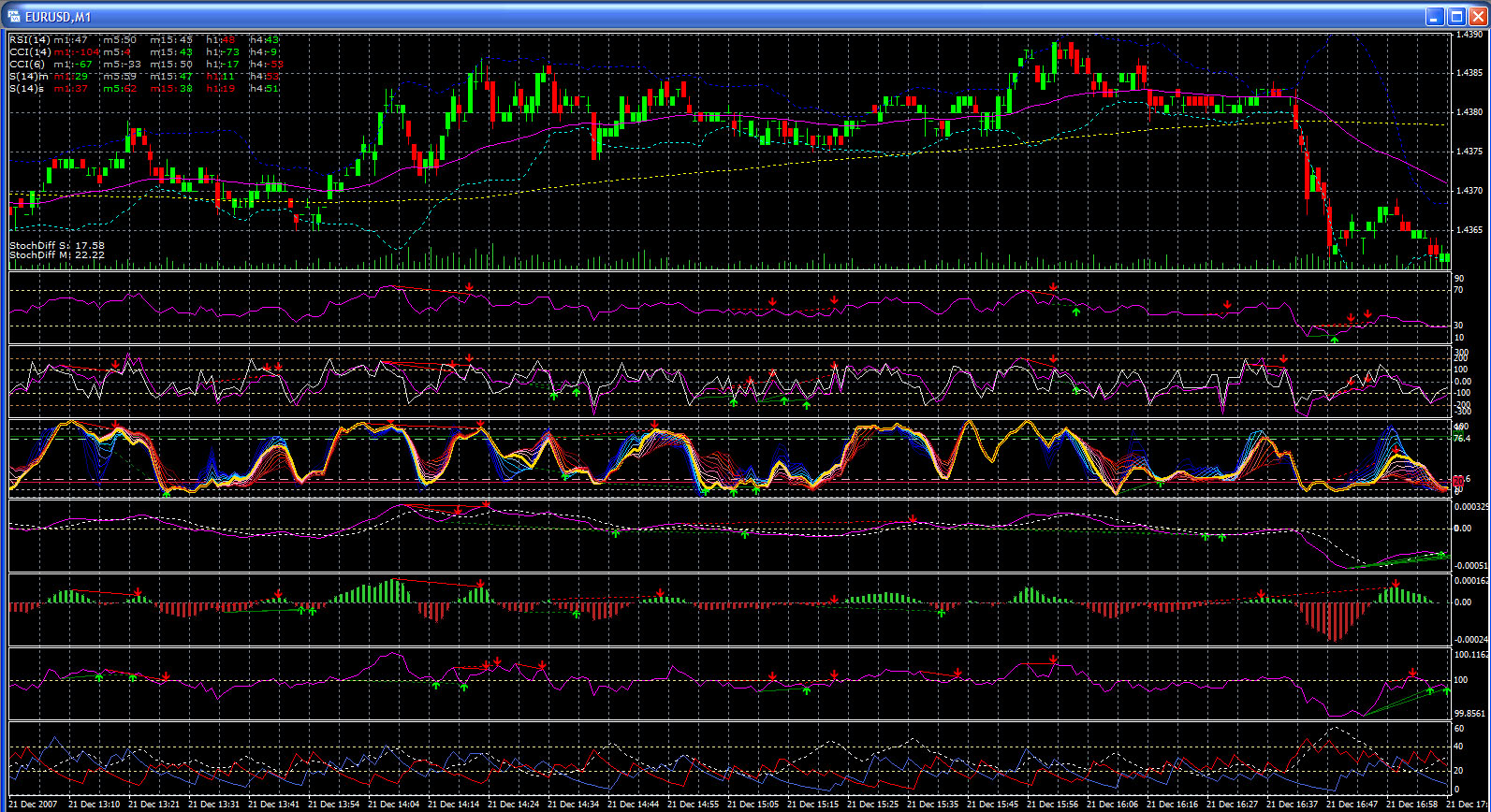Click the 99.8561 indicator scale value

(x=1470, y=713)
